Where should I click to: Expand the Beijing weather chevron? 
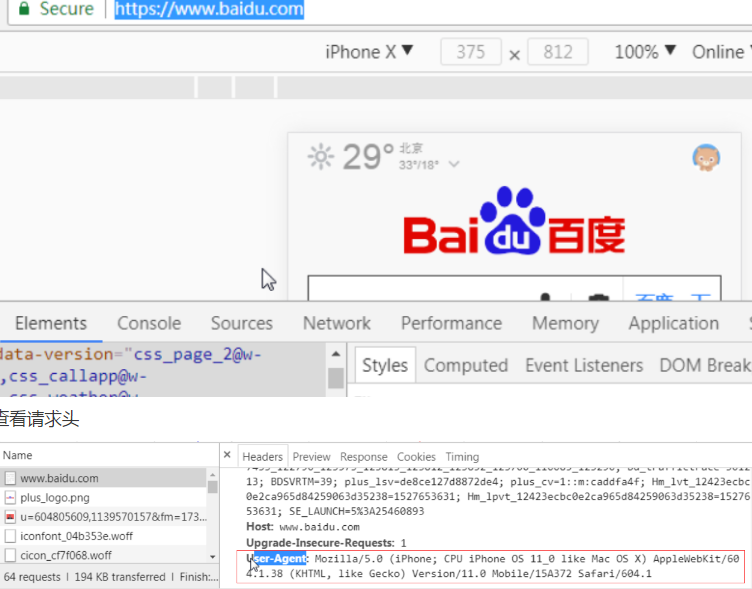click(454, 165)
